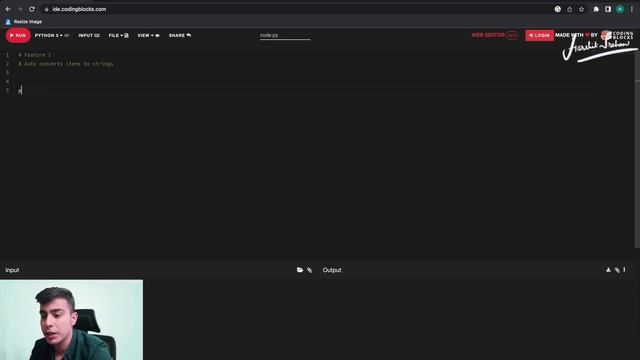The width and height of the screenshot is (640, 360).
Task: Open the Coding Blocks logo link
Action: click(617, 36)
